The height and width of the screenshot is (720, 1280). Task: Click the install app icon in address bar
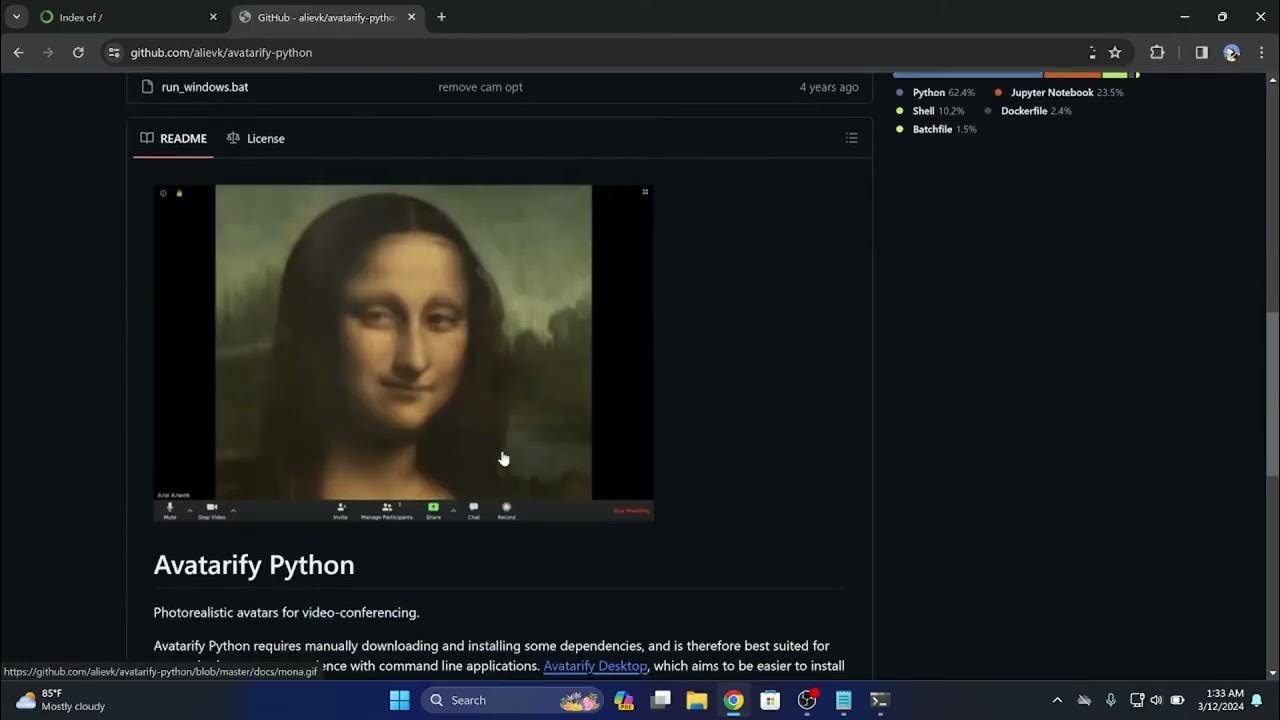pos(1092,52)
